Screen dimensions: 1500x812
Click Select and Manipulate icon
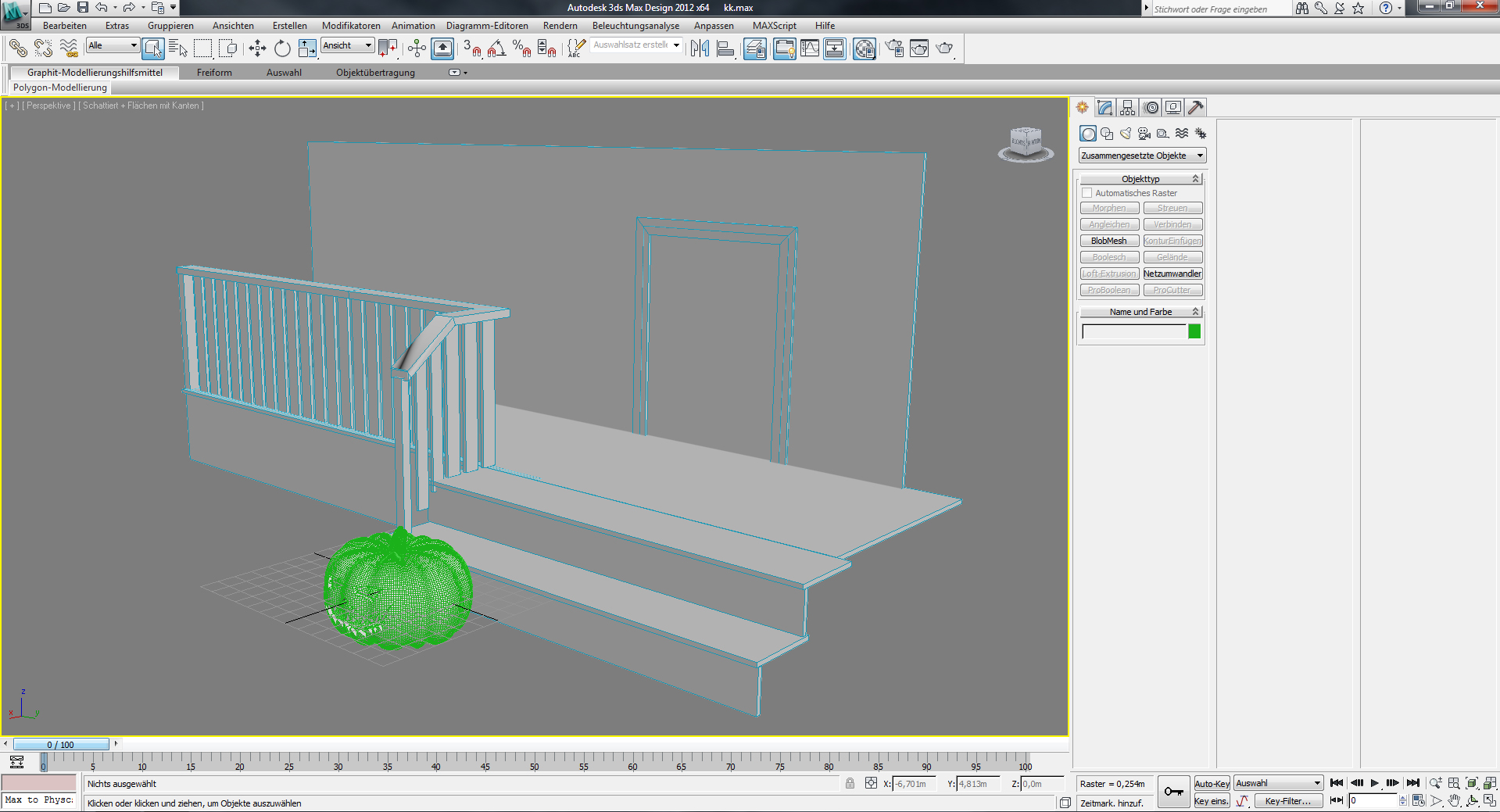click(x=417, y=48)
